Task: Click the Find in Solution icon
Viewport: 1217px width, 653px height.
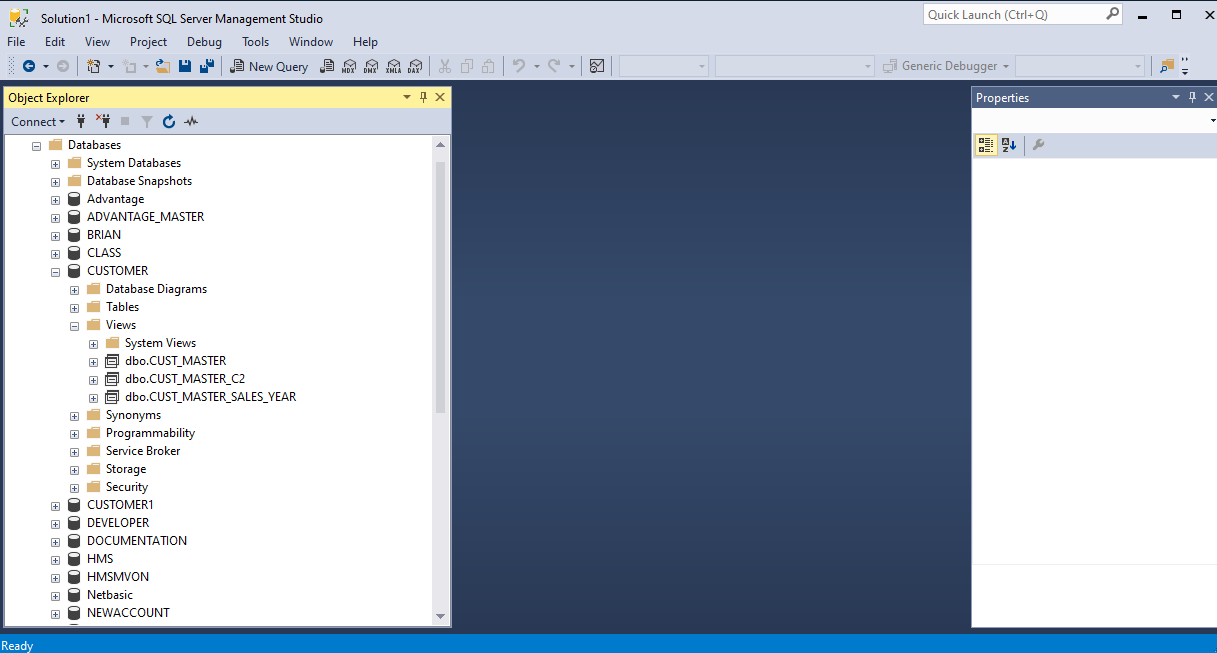Action: click(x=1167, y=66)
